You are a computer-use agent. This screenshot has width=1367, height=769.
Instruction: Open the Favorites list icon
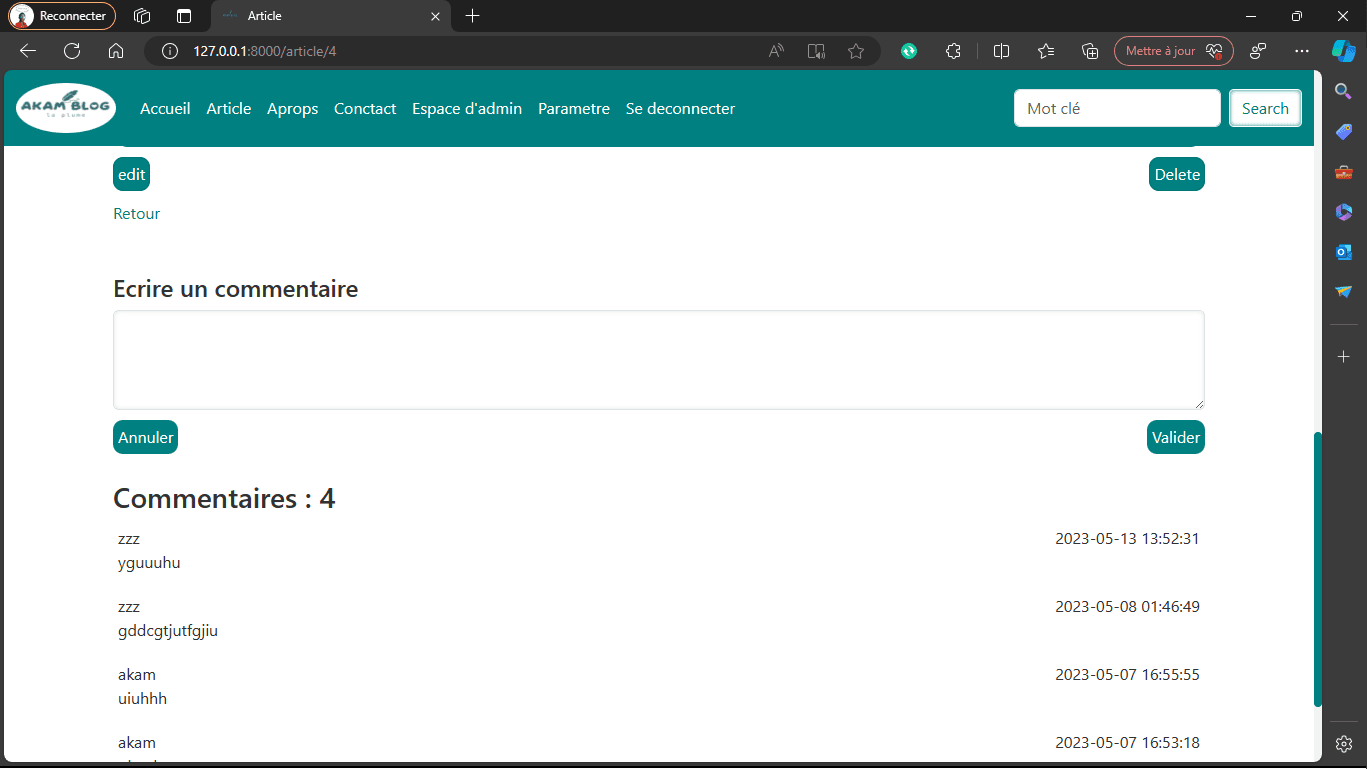(1046, 51)
